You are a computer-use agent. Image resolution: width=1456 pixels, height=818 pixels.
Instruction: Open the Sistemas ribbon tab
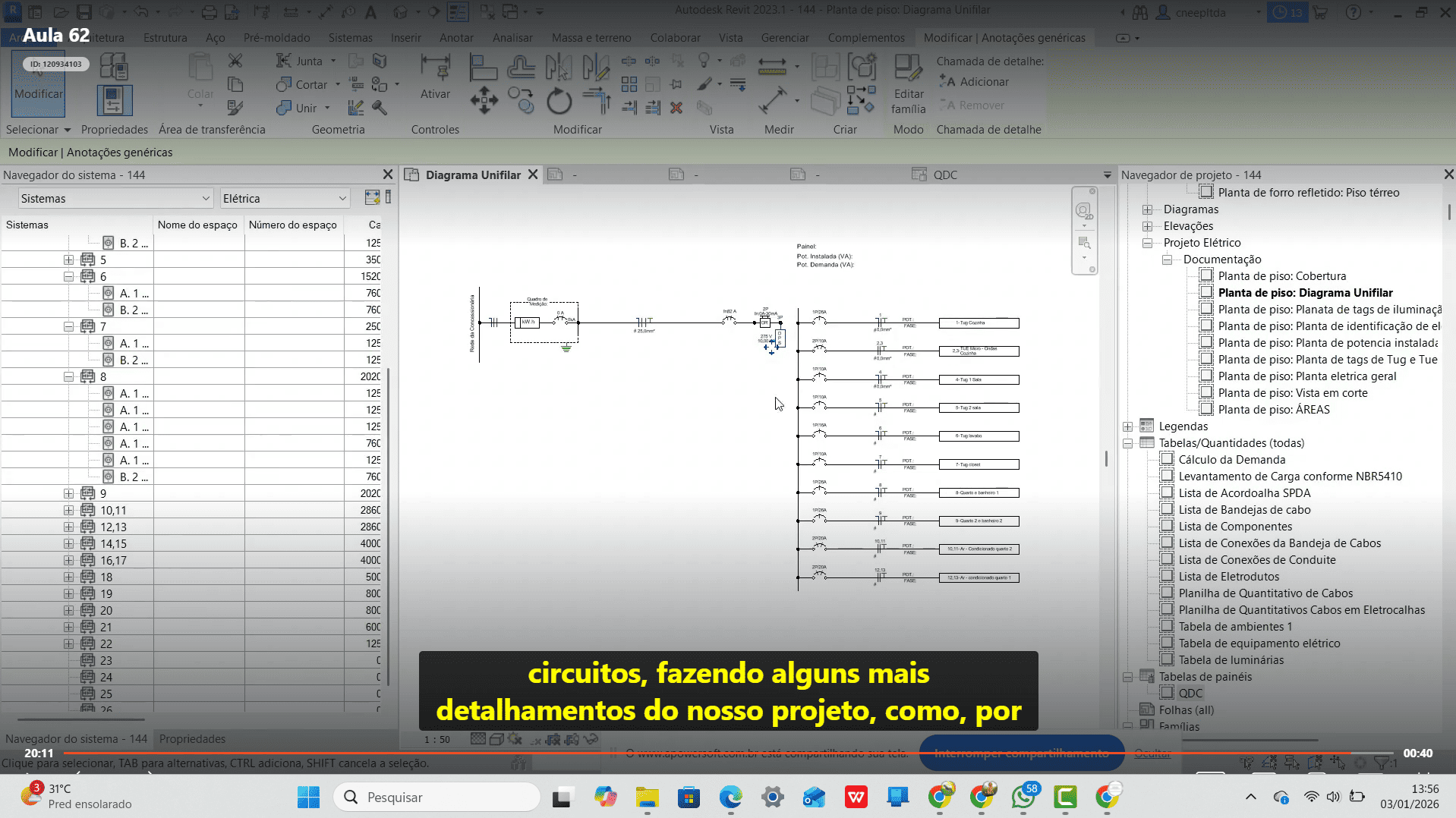point(350,38)
